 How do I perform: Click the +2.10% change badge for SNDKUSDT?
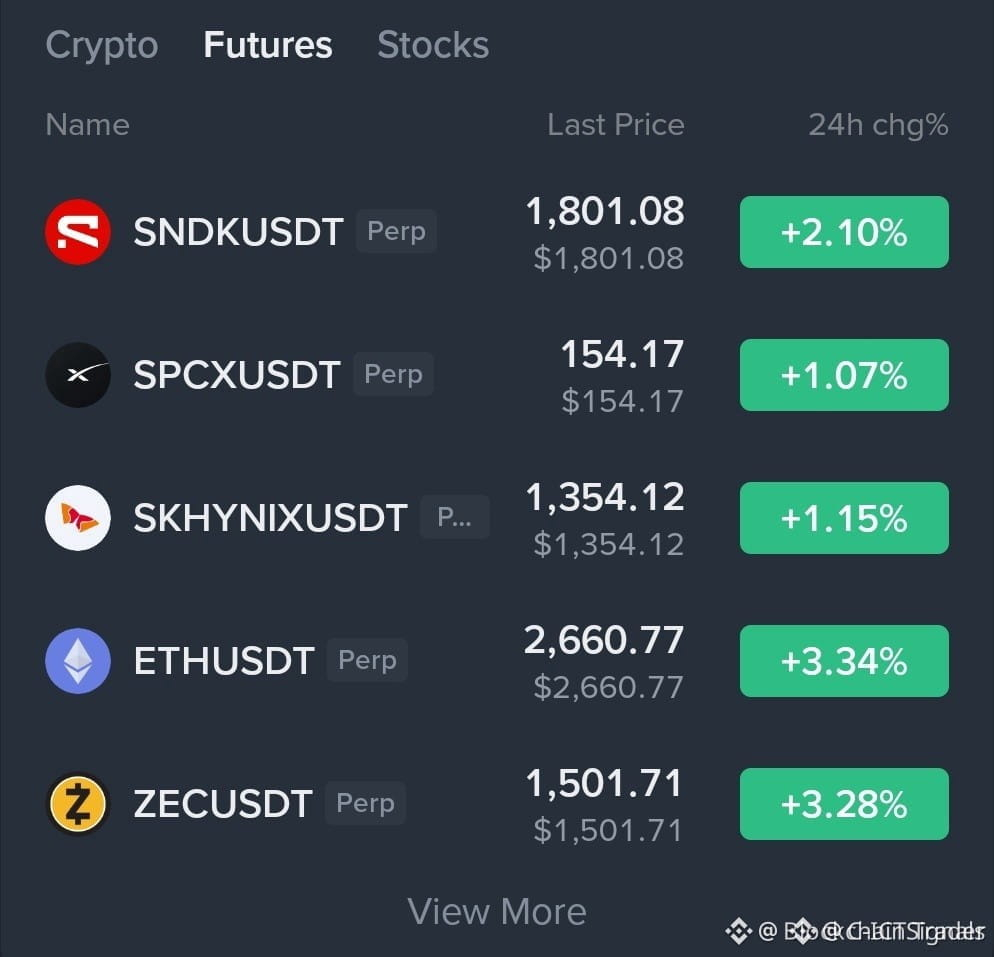844,232
